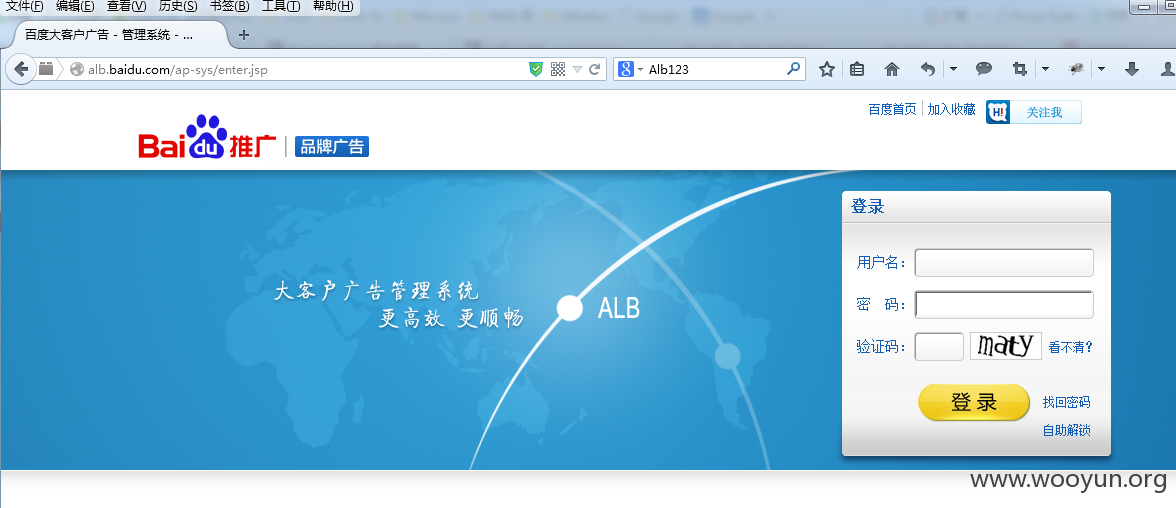Click the globe site identity icon
This screenshot has height=508, width=1176.
76,70
